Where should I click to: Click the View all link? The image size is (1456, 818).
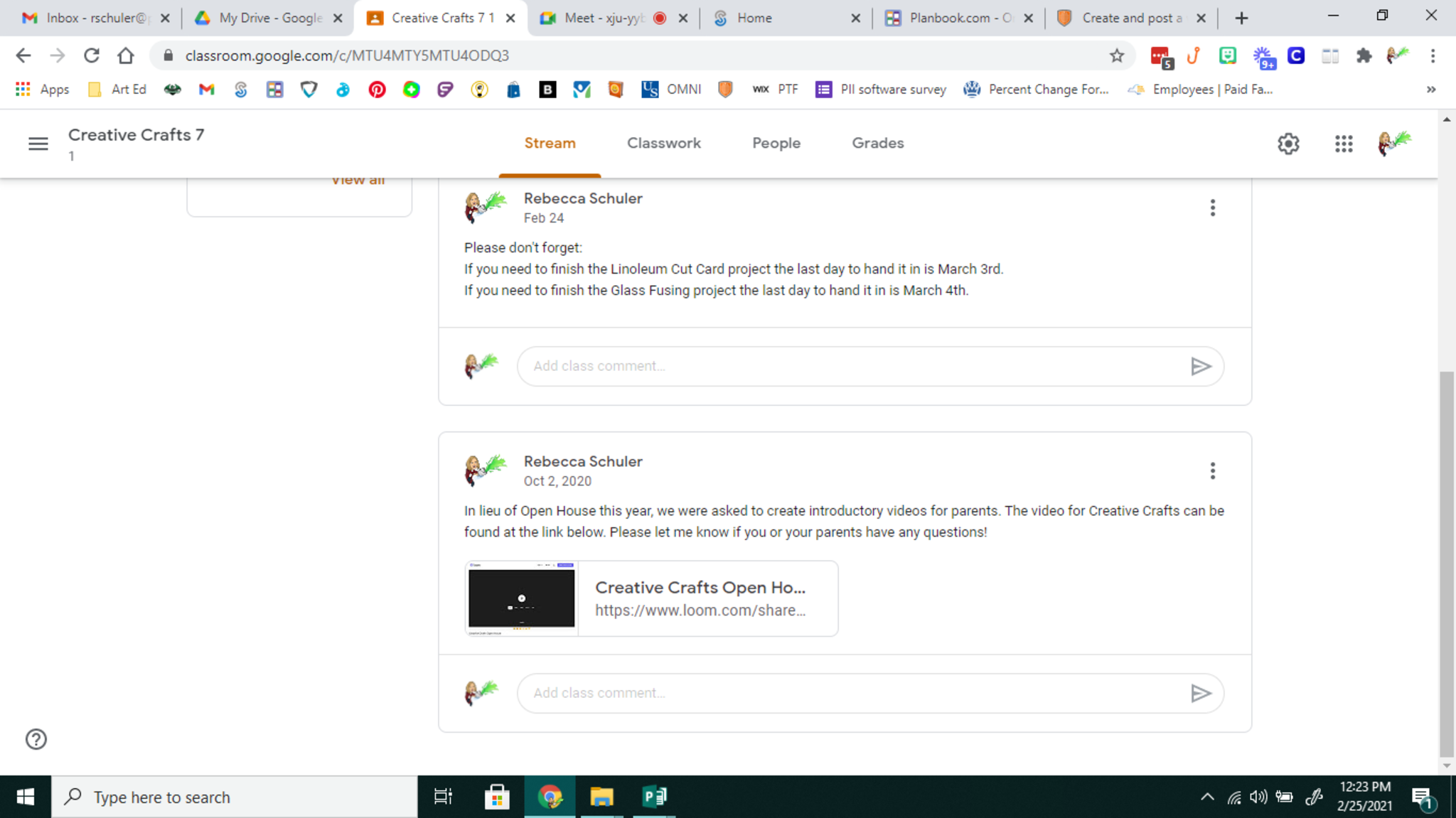pos(358,181)
